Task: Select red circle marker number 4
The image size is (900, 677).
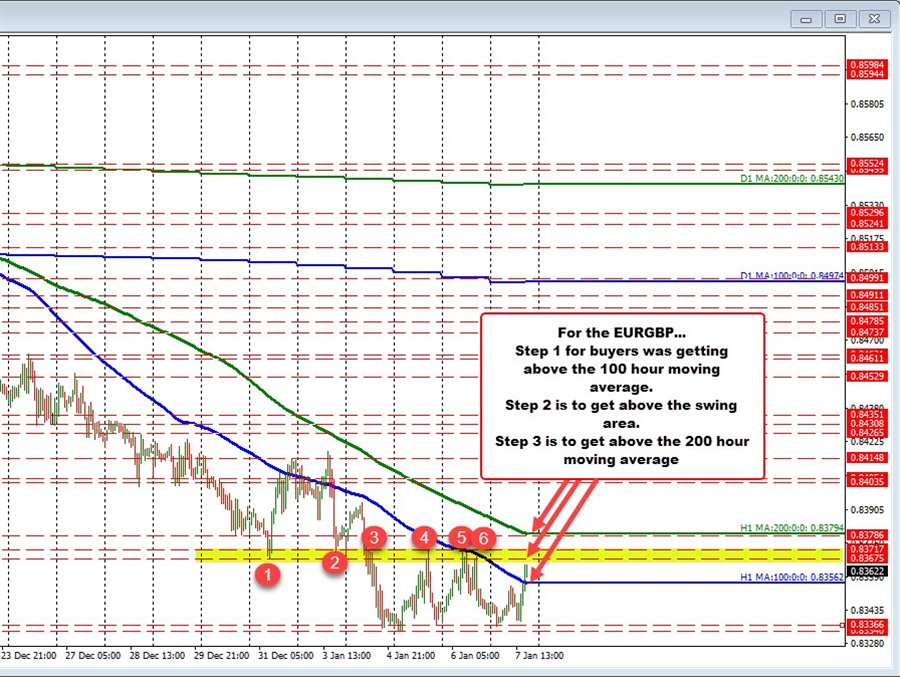Action: (x=425, y=538)
